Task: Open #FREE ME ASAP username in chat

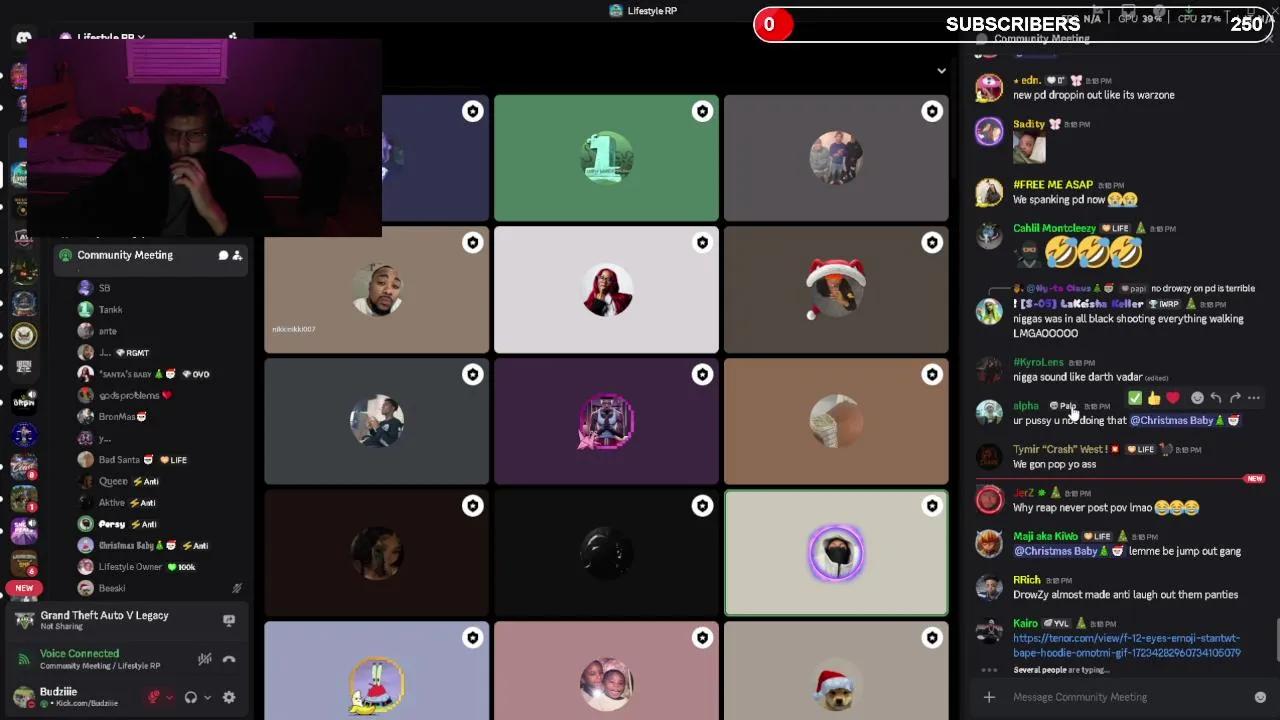Action: [x=1053, y=185]
